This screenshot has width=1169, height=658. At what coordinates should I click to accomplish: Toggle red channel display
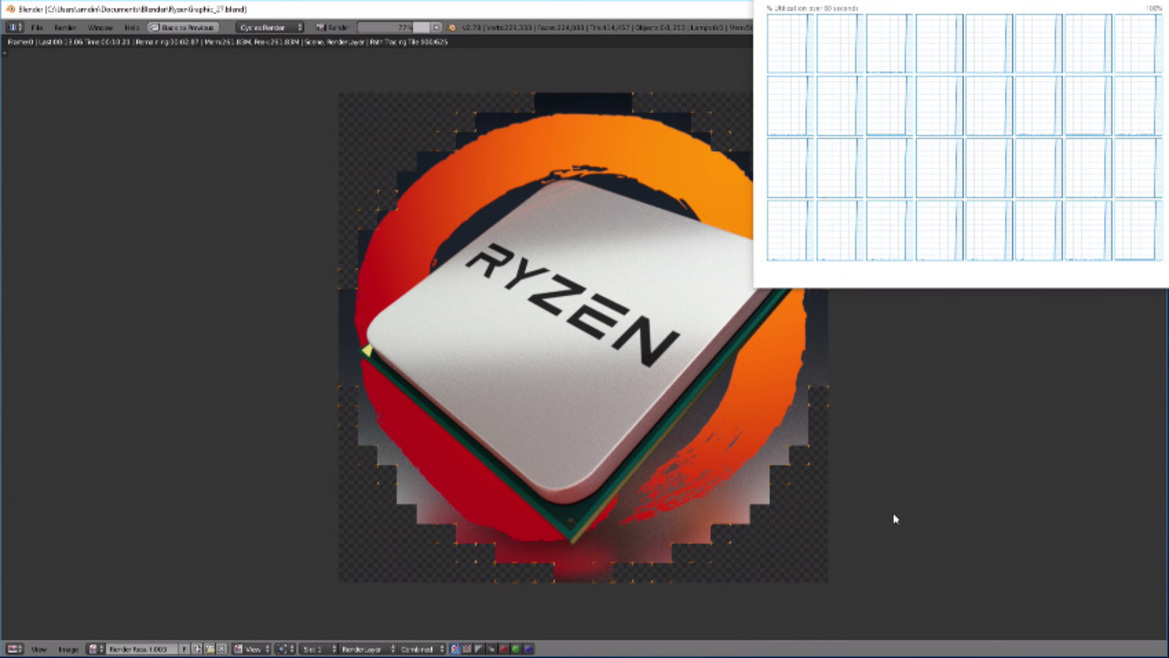503,649
